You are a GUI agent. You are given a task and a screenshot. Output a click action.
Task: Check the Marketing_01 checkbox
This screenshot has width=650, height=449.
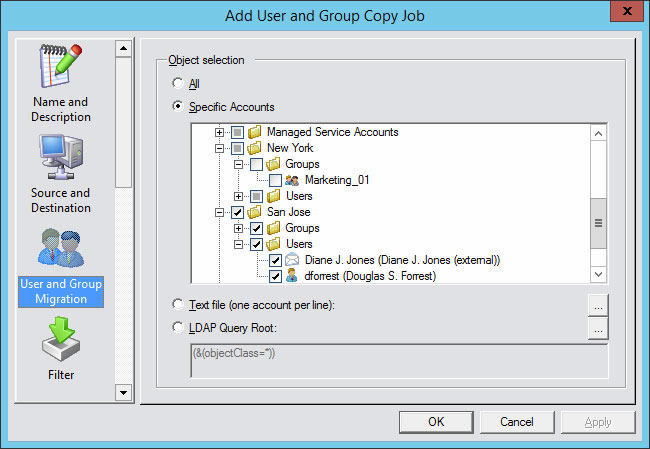tap(275, 180)
